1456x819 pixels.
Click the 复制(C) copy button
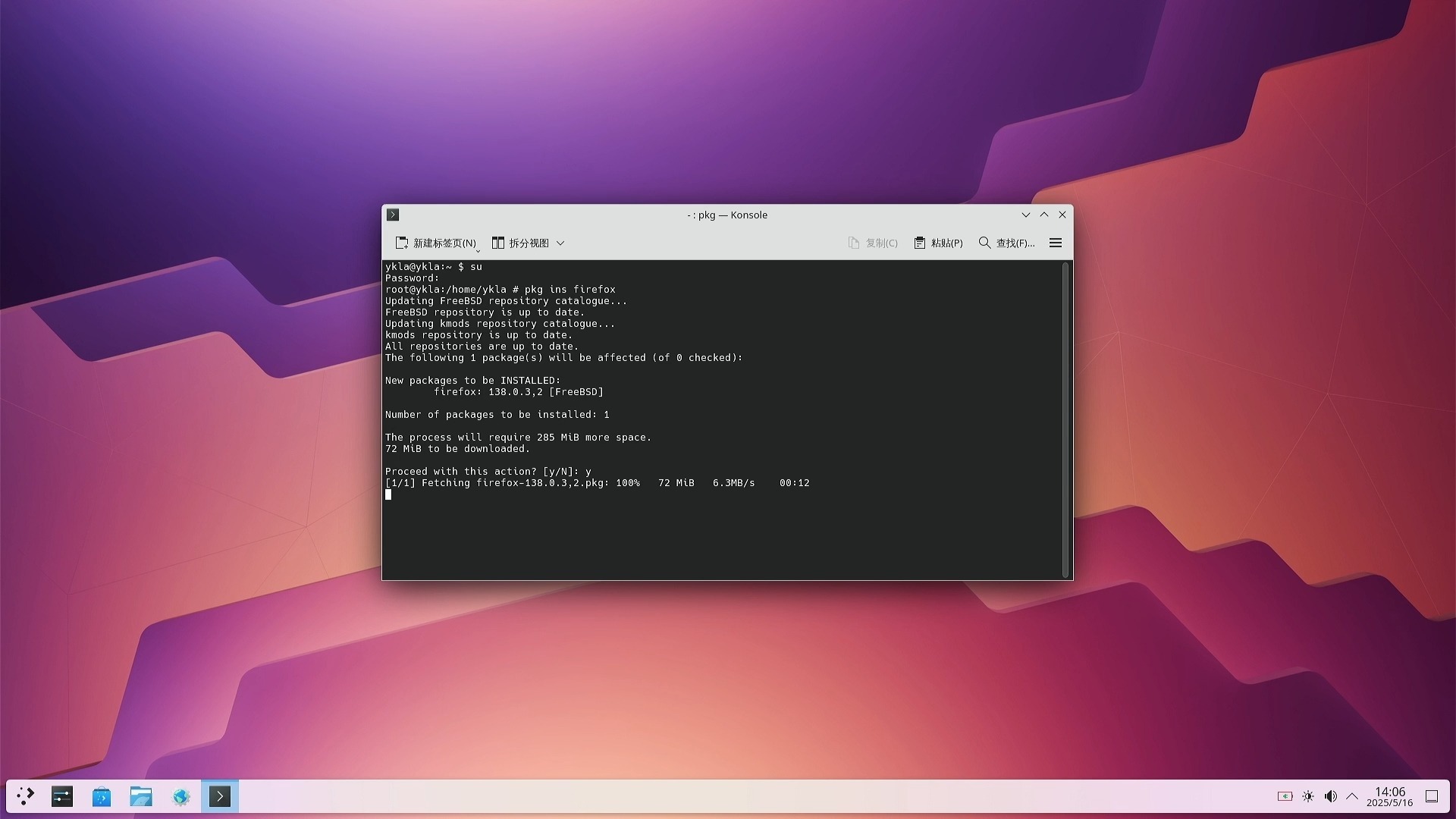click(873, 243)
